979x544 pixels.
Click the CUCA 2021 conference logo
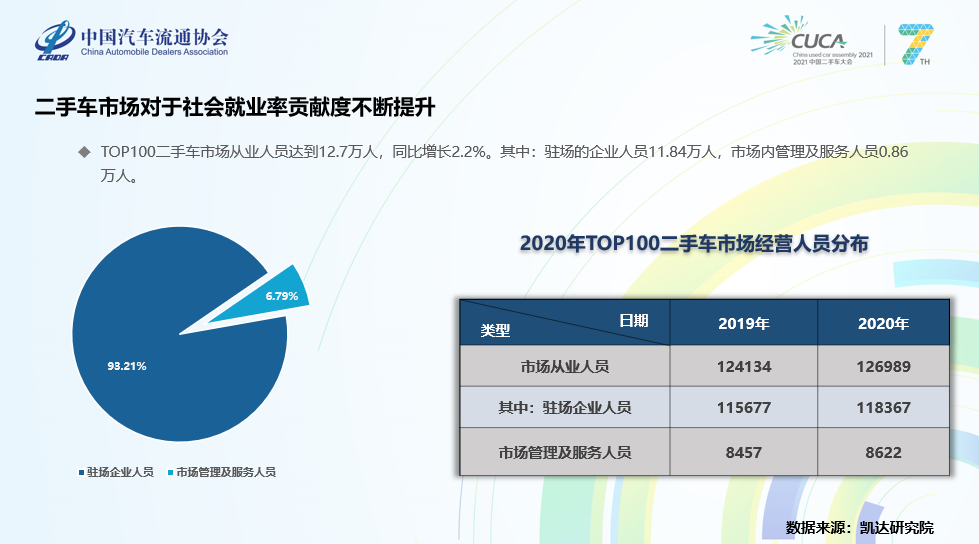click(x=812, y=41)
